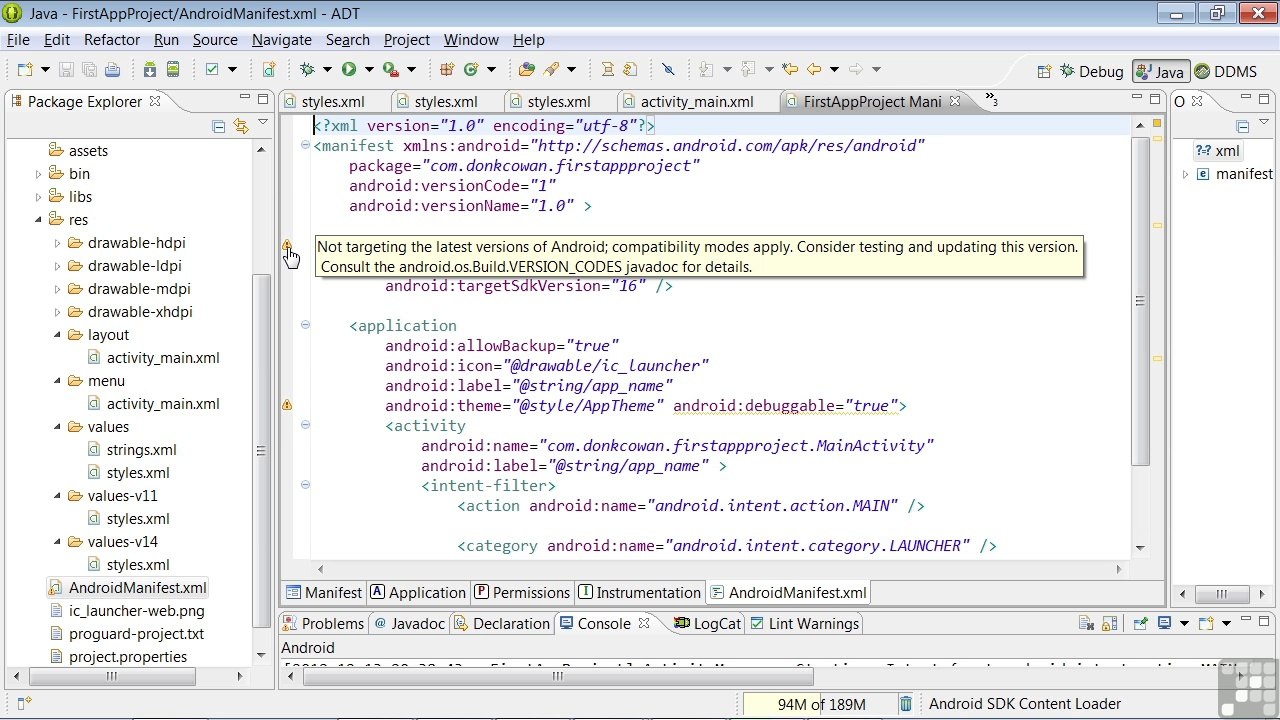Expand the drawable-hdpi folder
Screen dimensions: 1280x720
coord(58,243)
